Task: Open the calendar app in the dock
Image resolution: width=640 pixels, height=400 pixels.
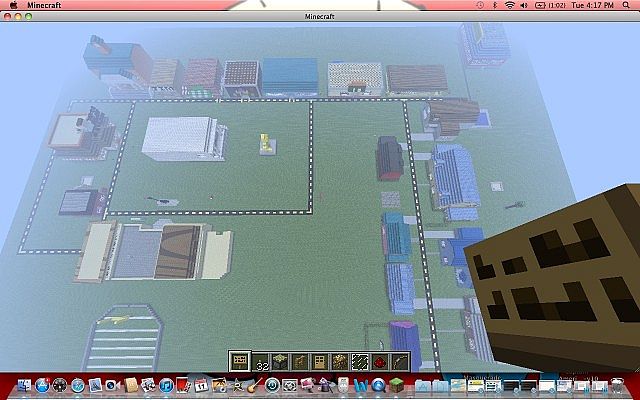Action: pyautogui.click(x=201, y=385)
